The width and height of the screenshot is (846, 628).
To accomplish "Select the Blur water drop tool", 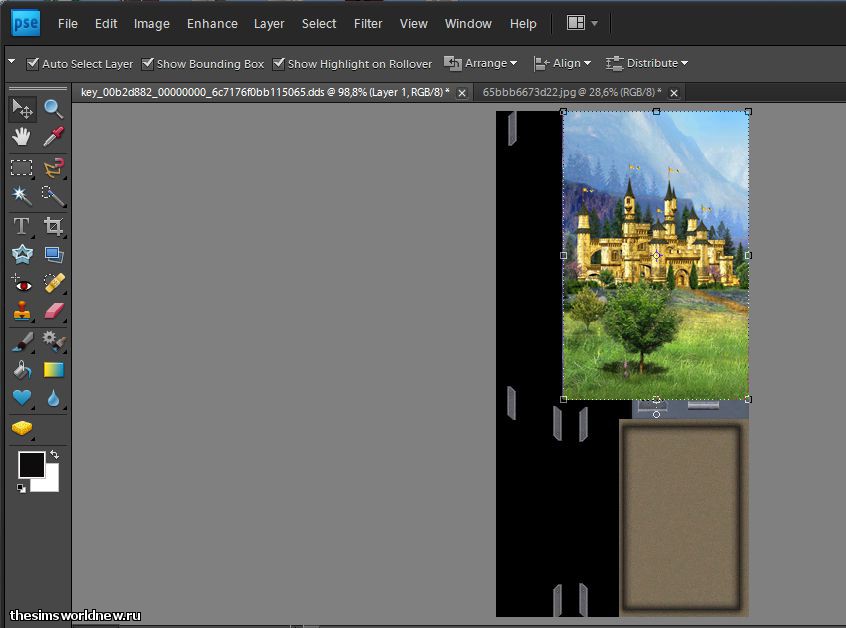I will 53,398.
